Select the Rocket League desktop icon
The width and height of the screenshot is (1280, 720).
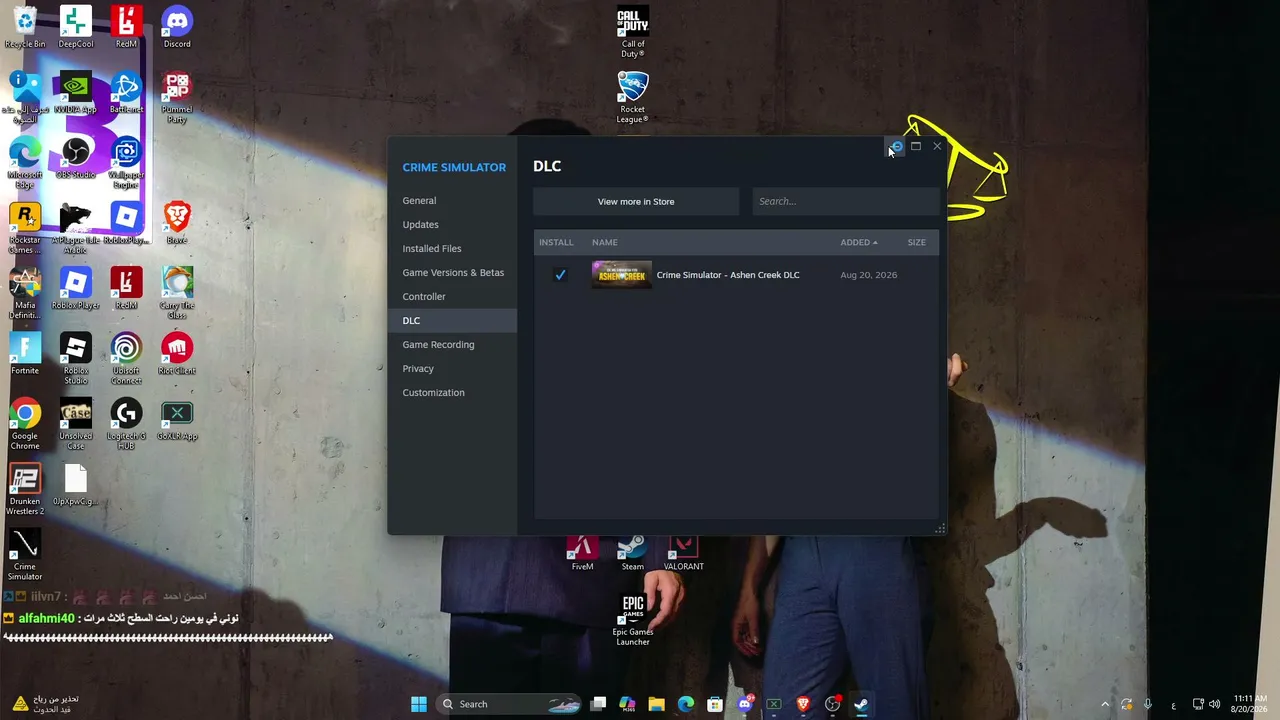(x=633, y=98)
